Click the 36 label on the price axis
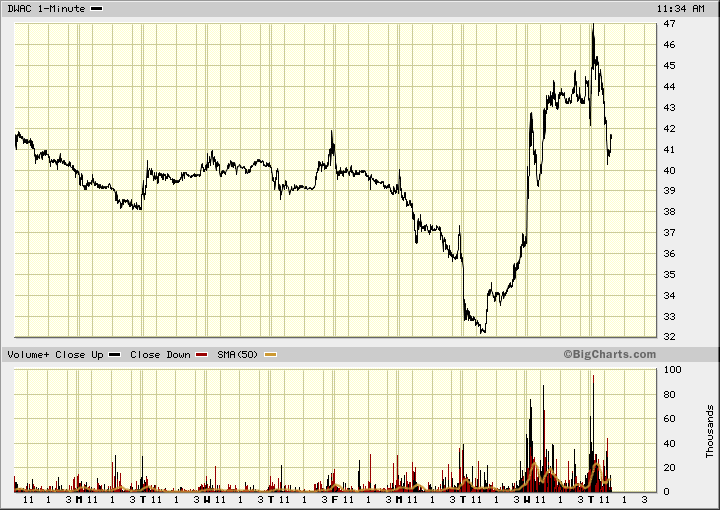 pos(669,253)
